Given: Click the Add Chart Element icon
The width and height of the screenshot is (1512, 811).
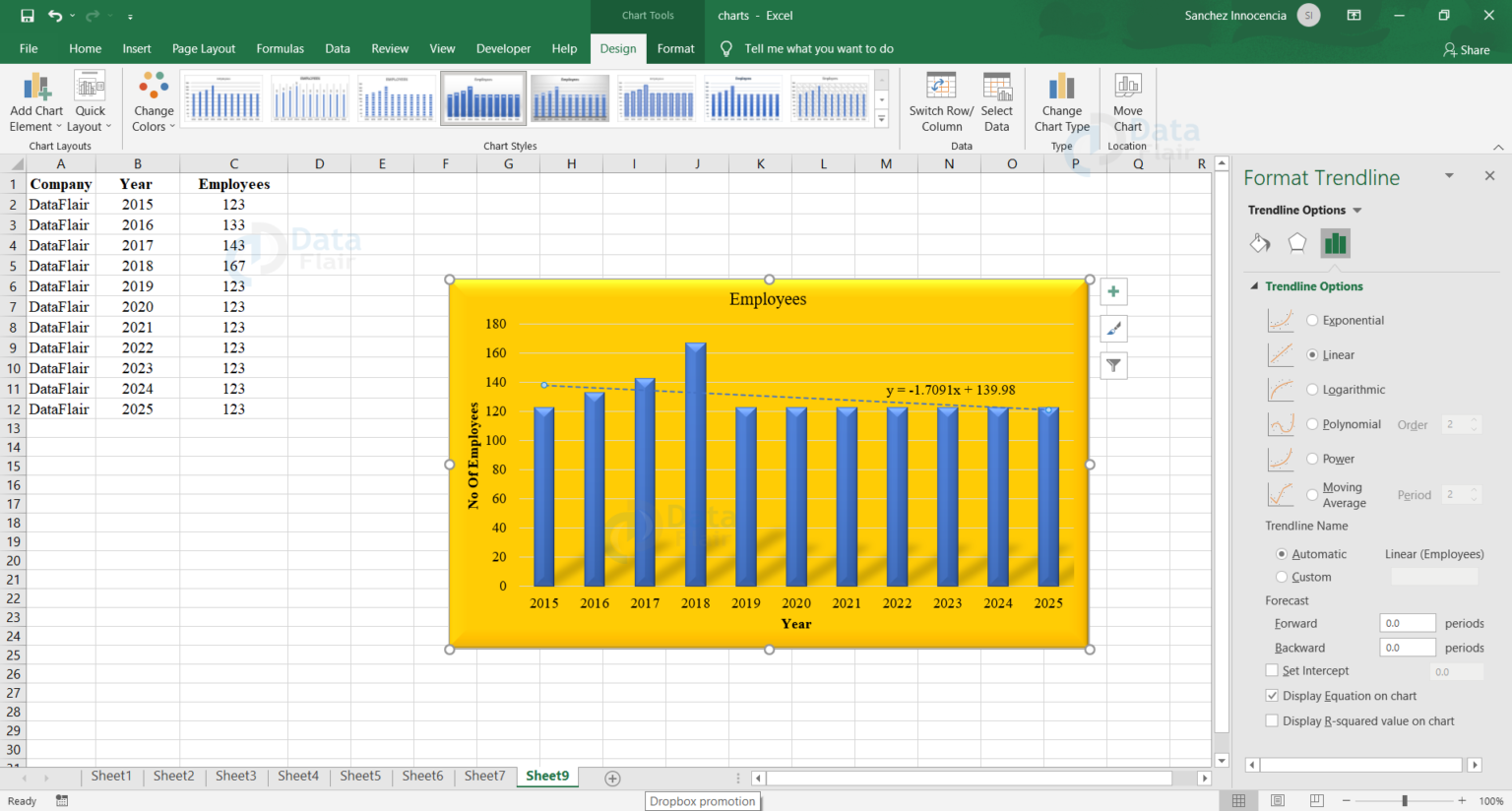Looking at the screenshot, I should click(x=36, y=87).
